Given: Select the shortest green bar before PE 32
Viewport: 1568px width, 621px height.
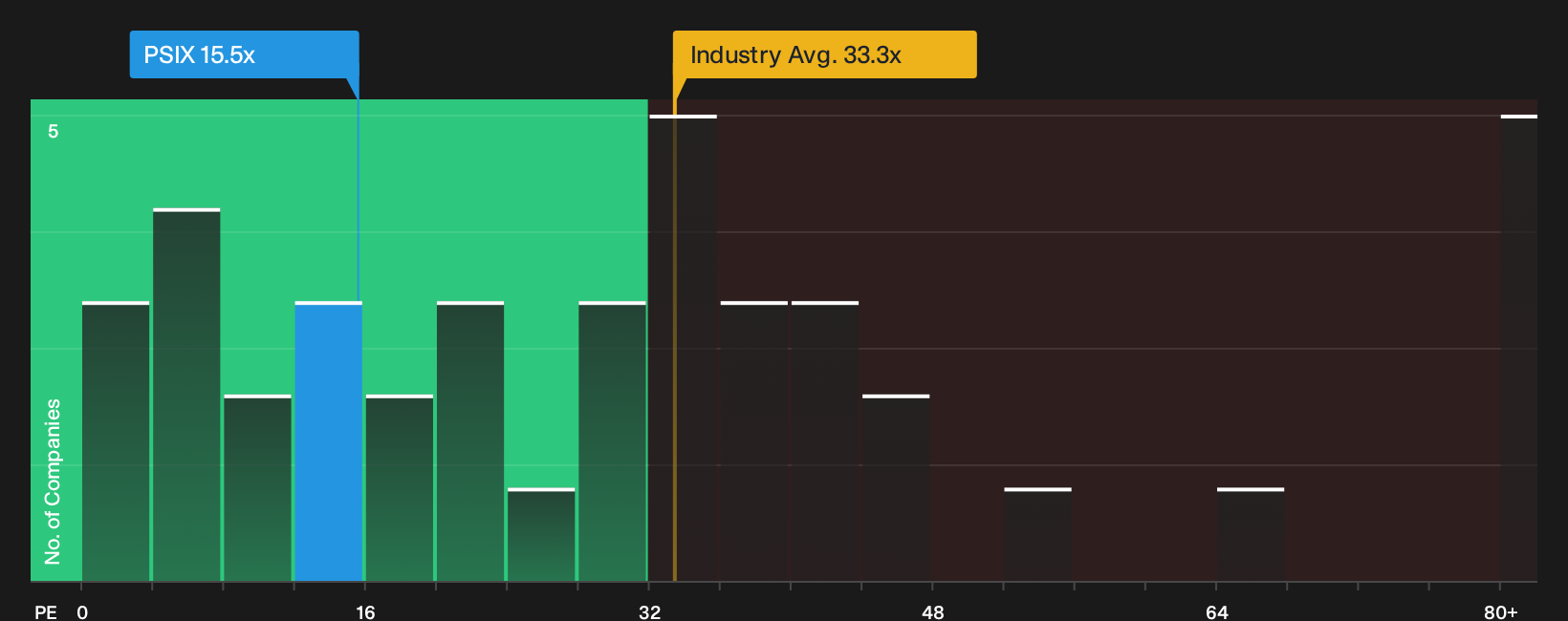Looking at the screenshot, I should click(541, 535).
